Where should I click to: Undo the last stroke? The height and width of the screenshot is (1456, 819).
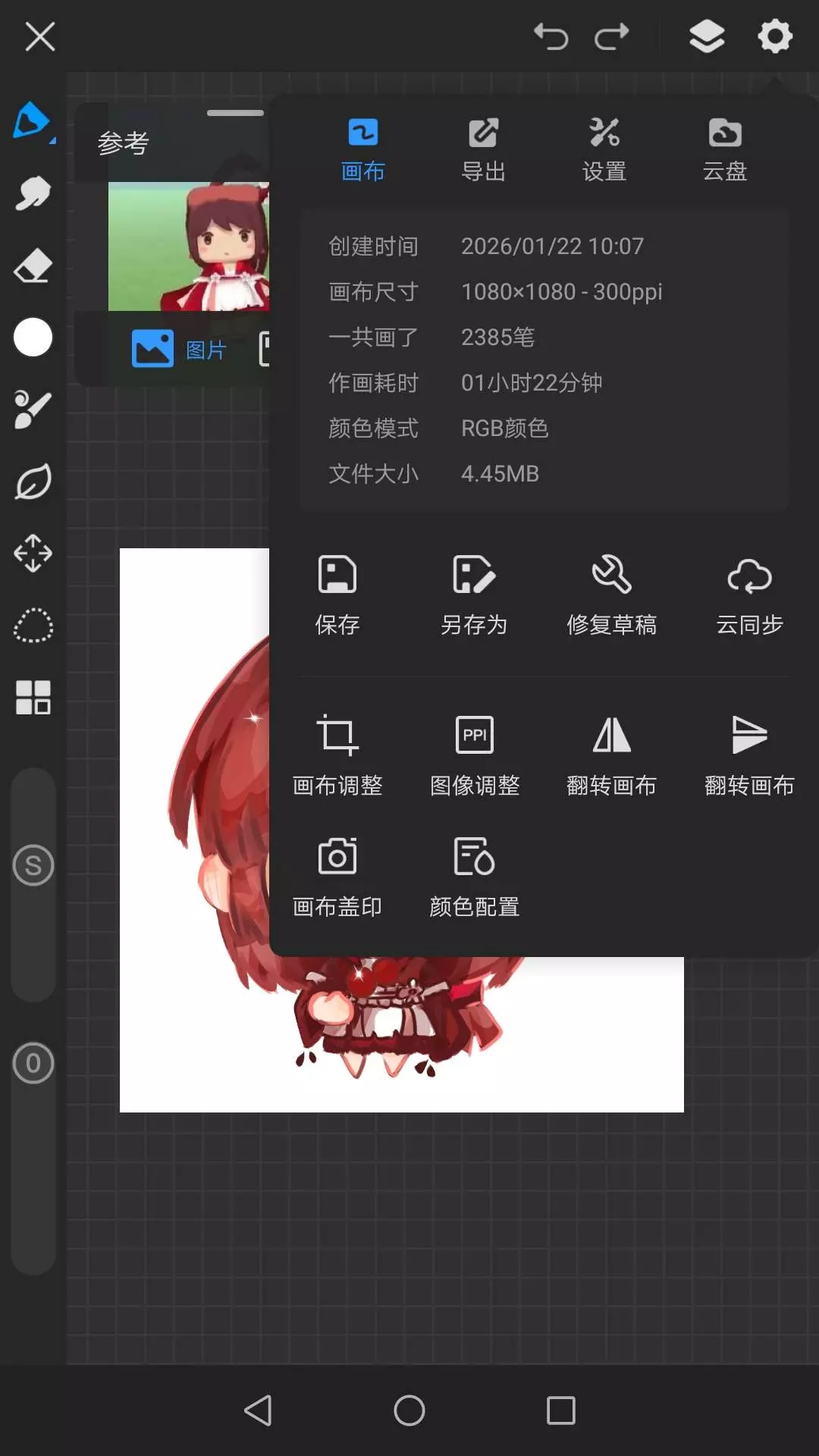click(x=551, y=36)
